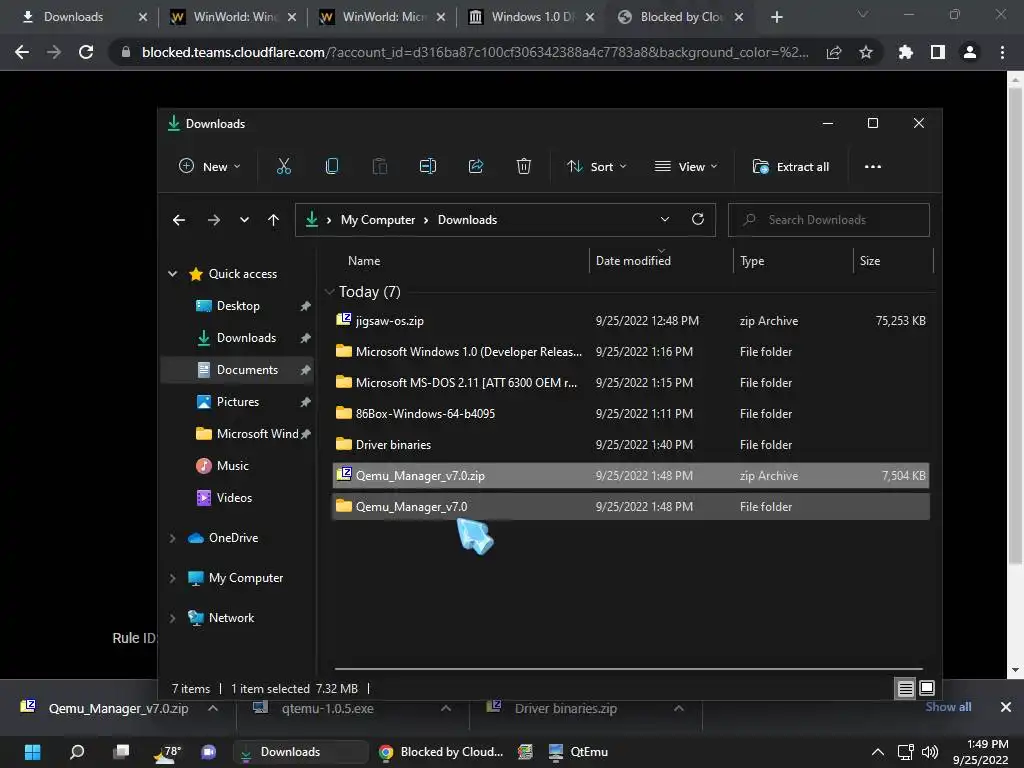Image resolution: width=1024 pixels, height=768 pixels.
Task: Click the Rename icon in Explorer toolbar
Action: [x=428, y=167]
